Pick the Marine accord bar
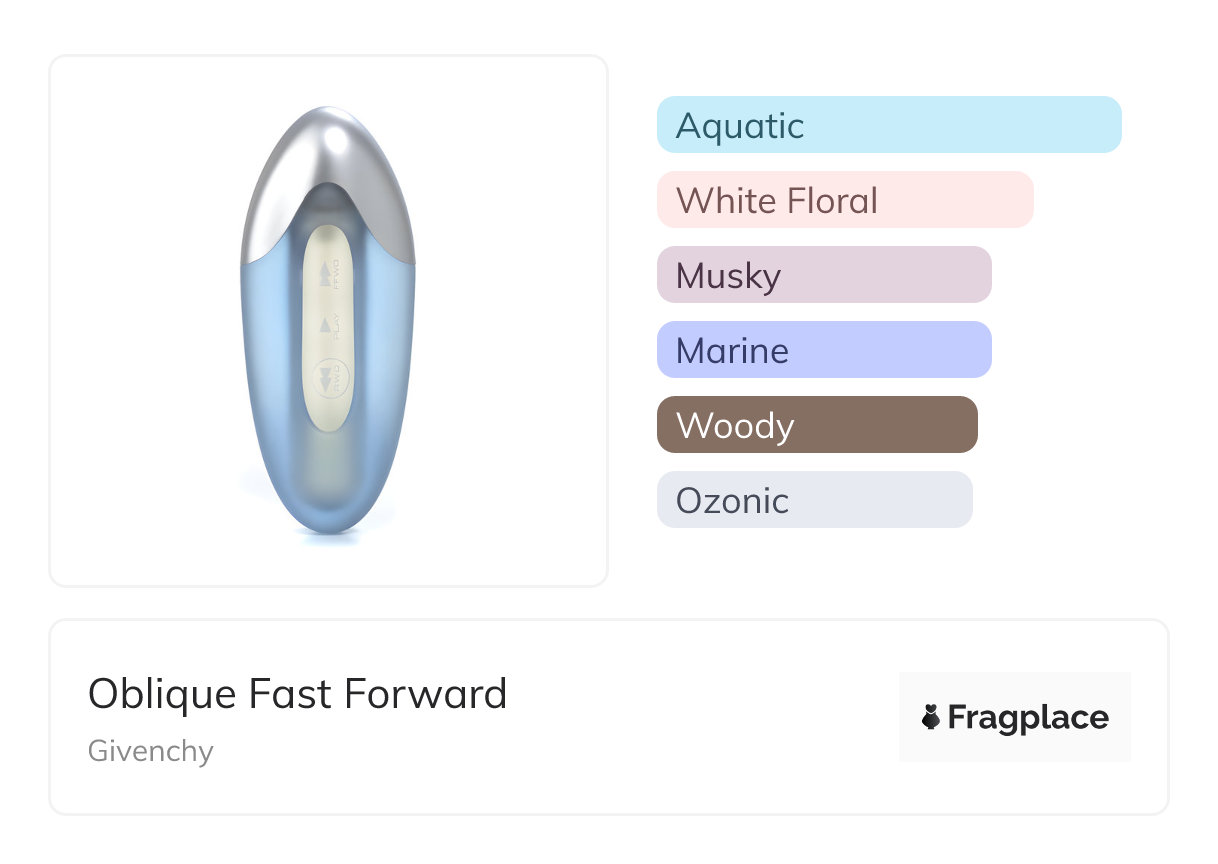This screenshot has width=1218, height=864. 823,350
